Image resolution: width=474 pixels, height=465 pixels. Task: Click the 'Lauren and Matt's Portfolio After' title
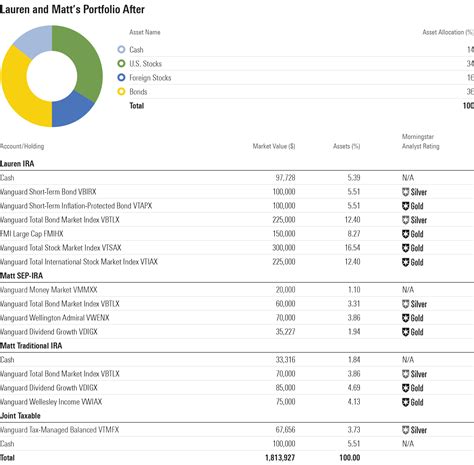pyautogui.click(x=72, y=9)
